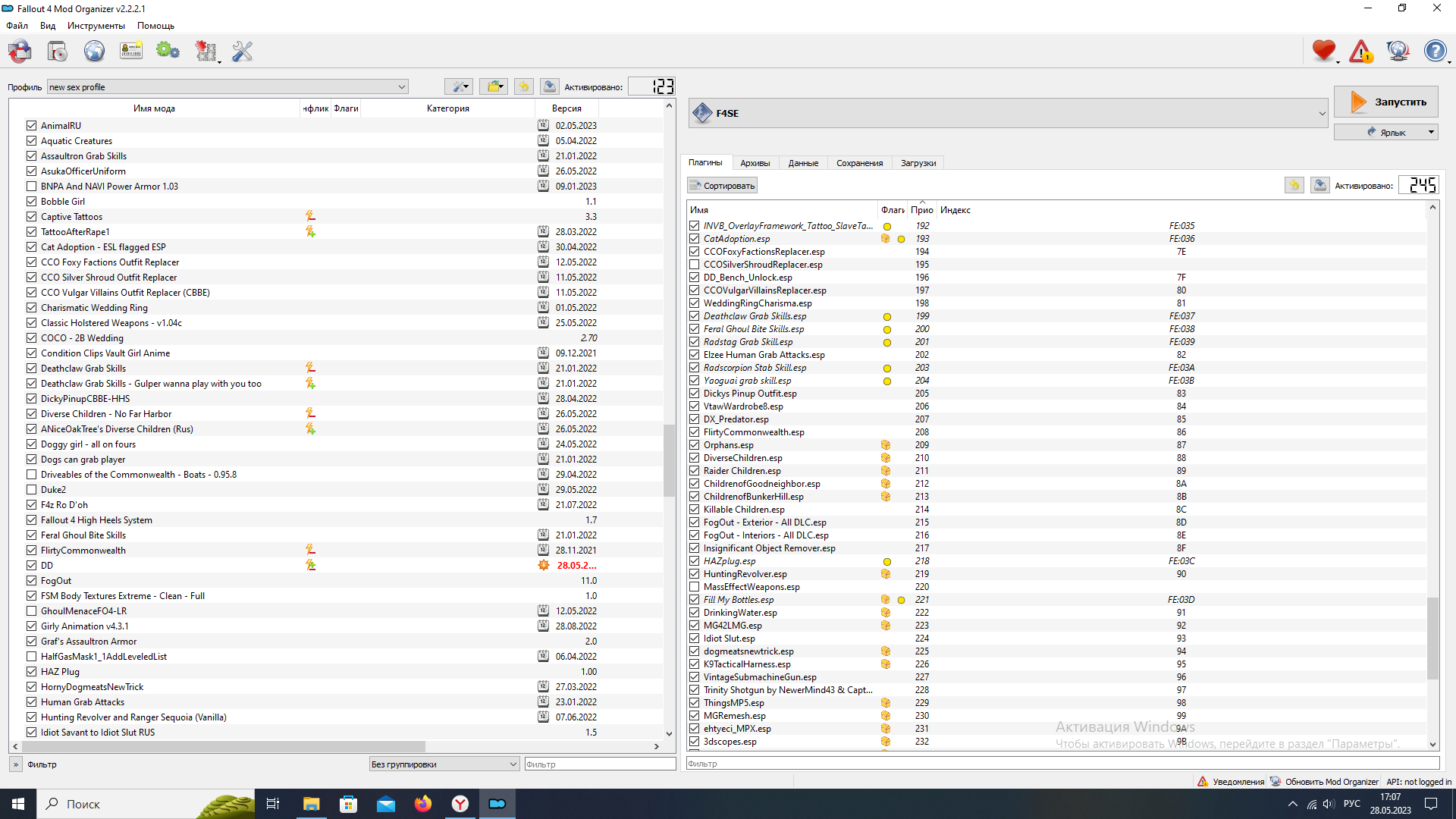Expand the F4SE executable dropdown

[x=1322, y=114]
